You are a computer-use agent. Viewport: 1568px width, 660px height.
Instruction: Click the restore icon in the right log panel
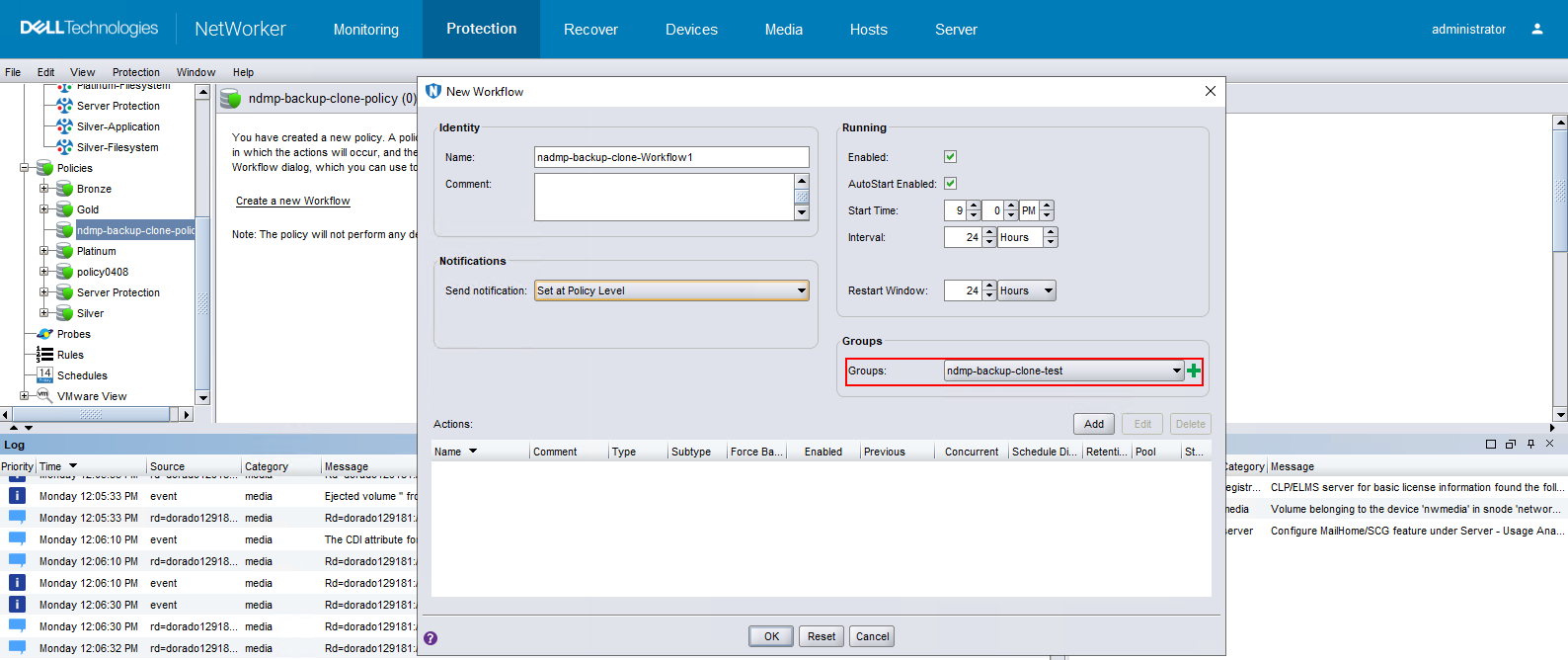click(1511, 444)
